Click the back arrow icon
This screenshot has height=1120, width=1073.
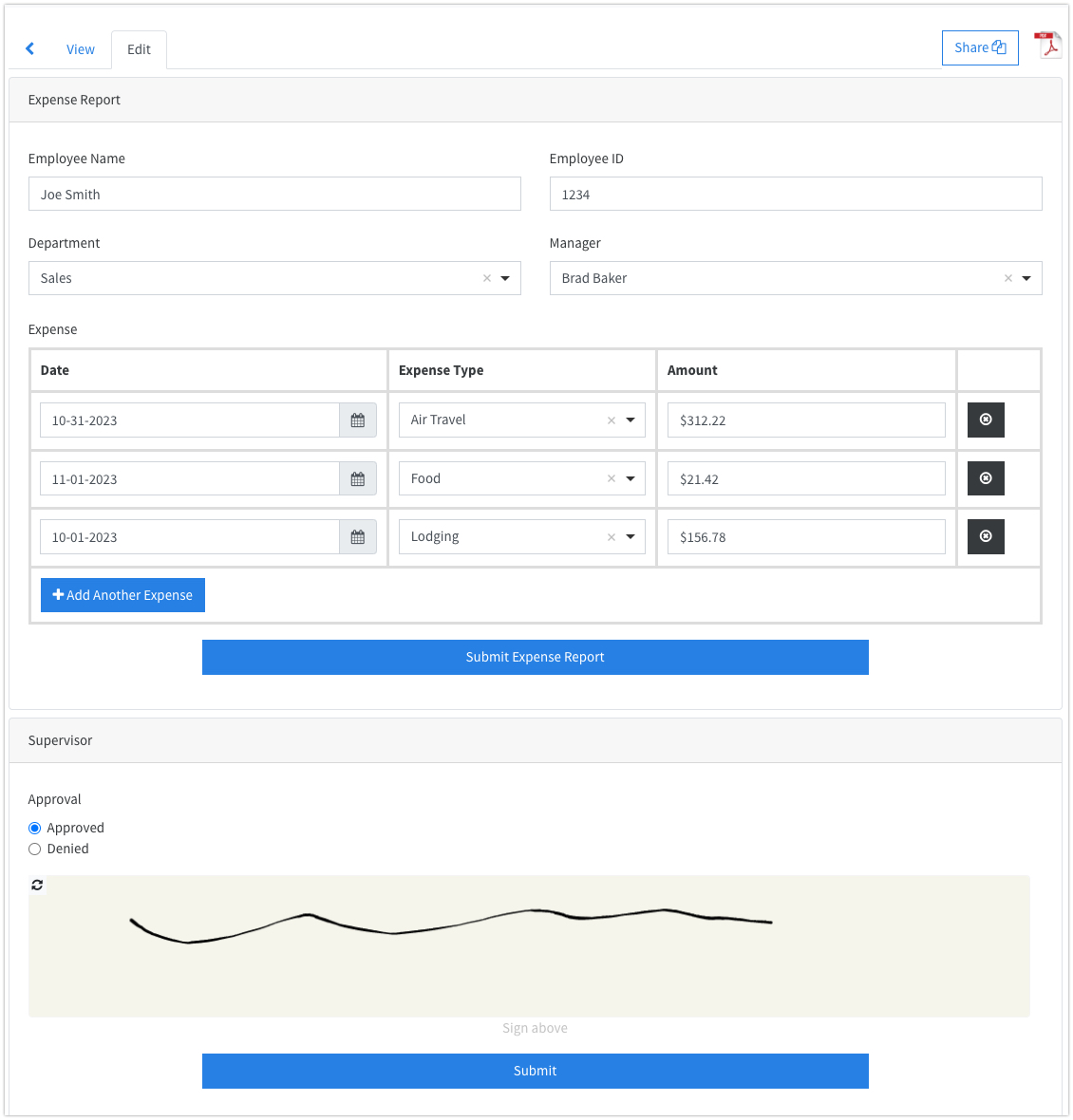coord(30,49)
